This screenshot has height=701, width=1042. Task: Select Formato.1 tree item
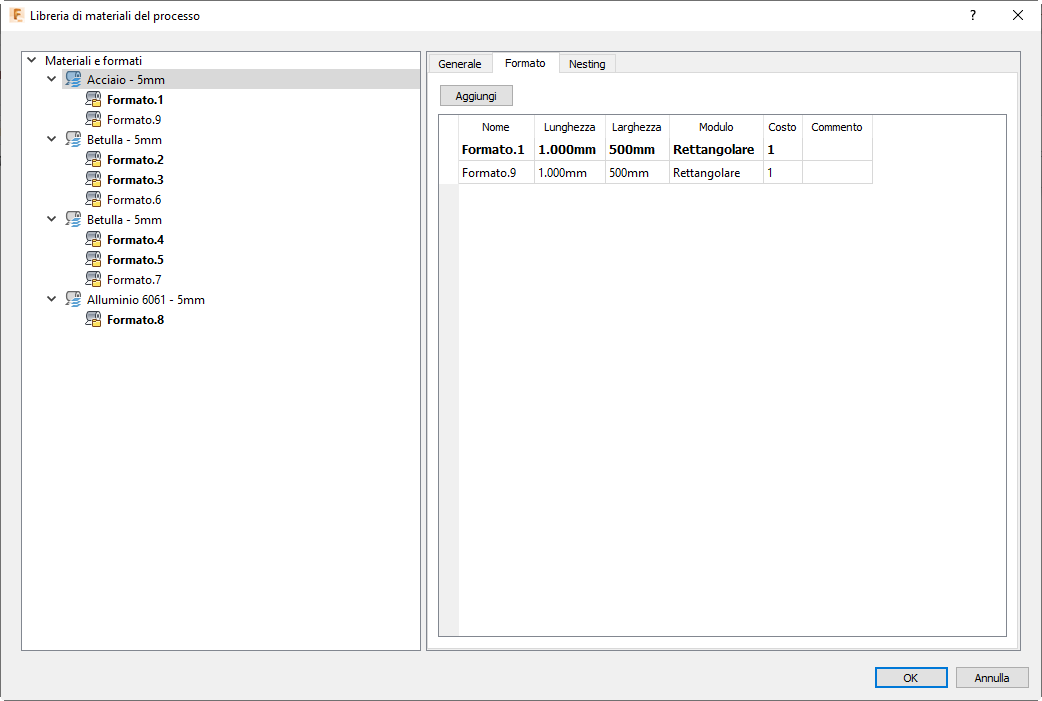coord(135,100)
